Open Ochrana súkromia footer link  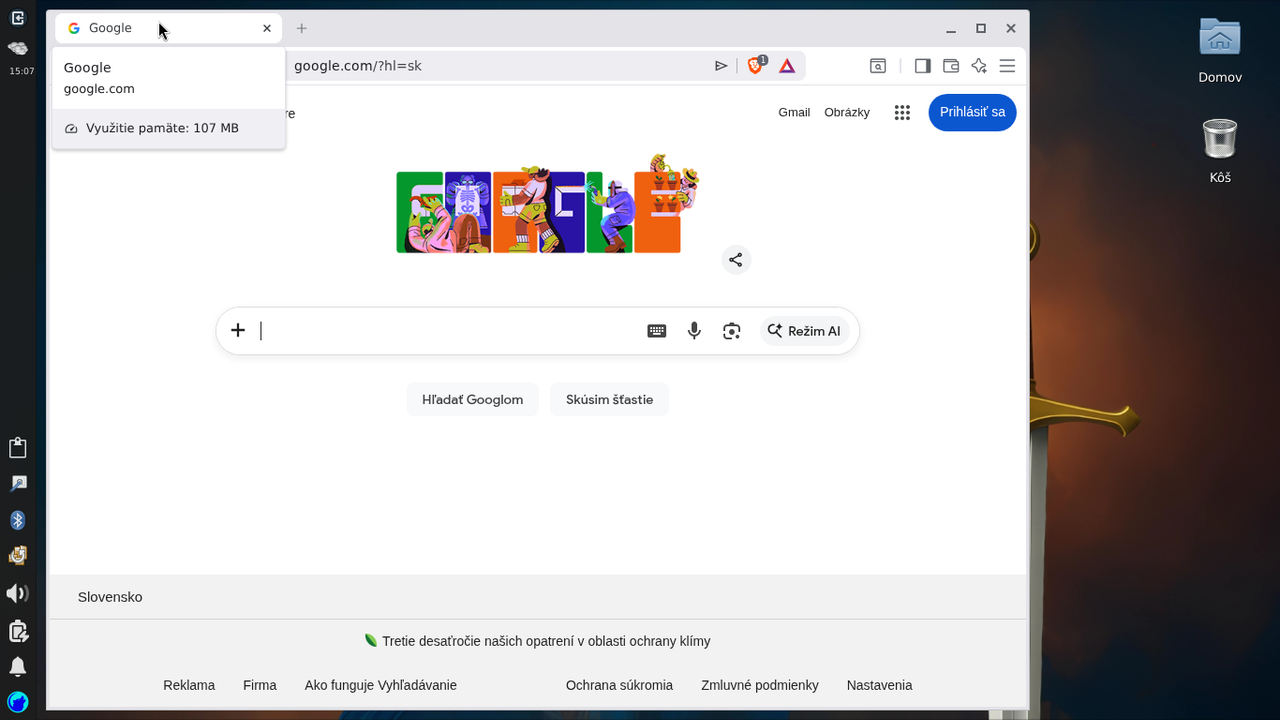[619, 685]
